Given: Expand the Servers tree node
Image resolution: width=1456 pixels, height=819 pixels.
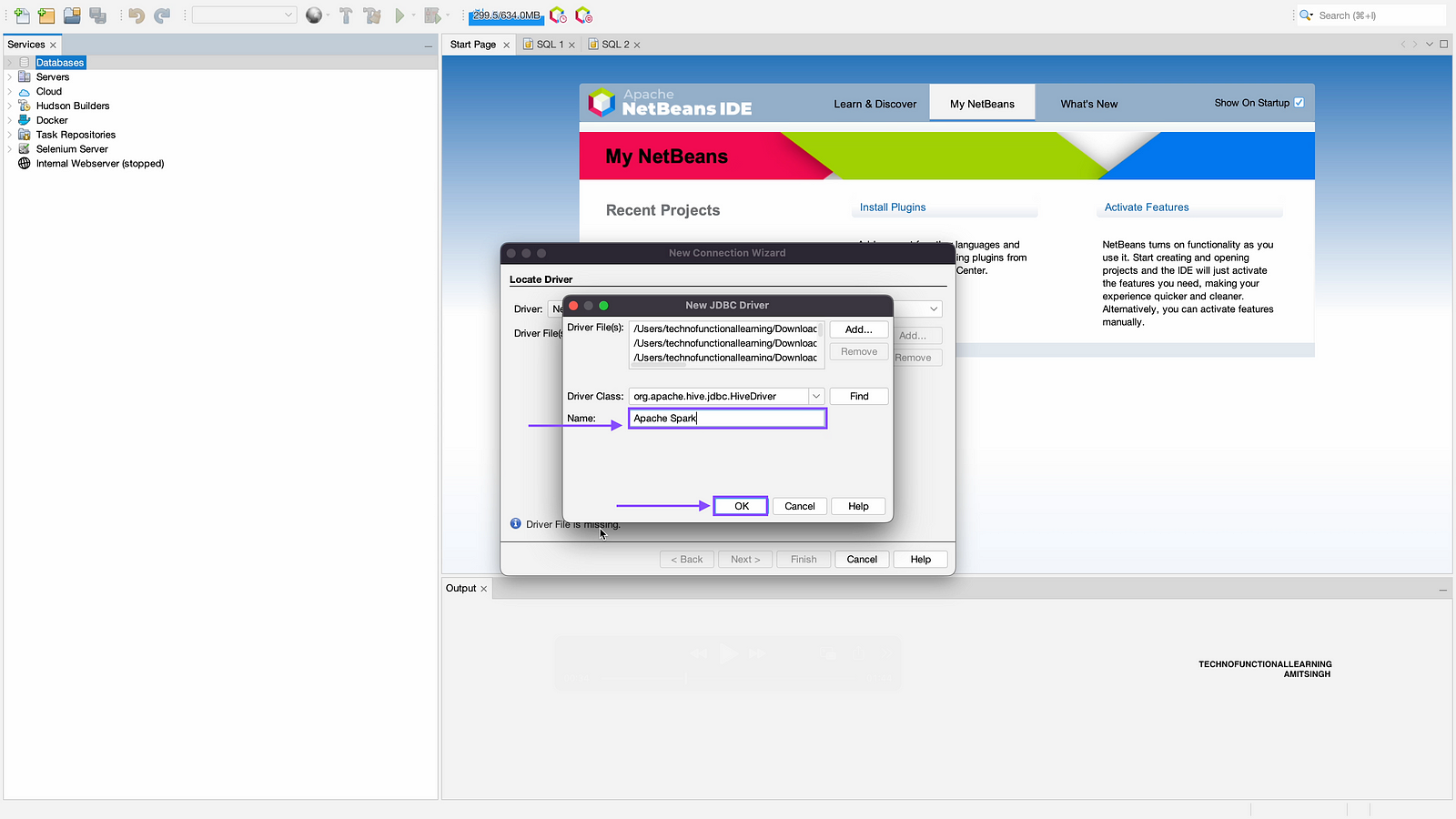Looking at the screenshot, I should coord(10,77).
